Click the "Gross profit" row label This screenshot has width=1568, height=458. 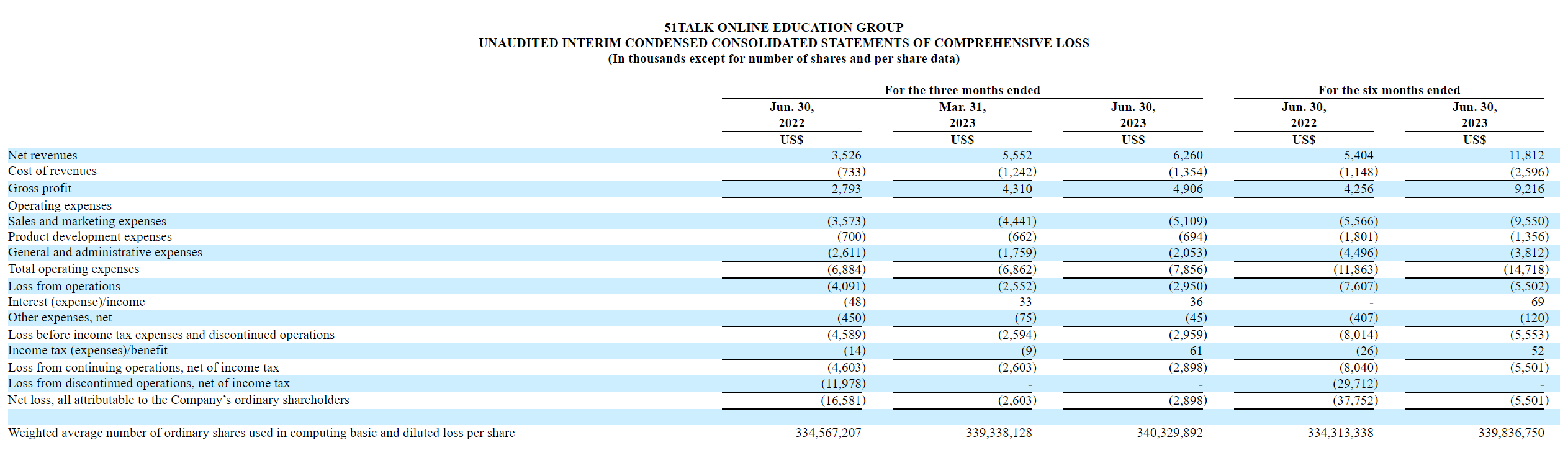click(40, 188)
